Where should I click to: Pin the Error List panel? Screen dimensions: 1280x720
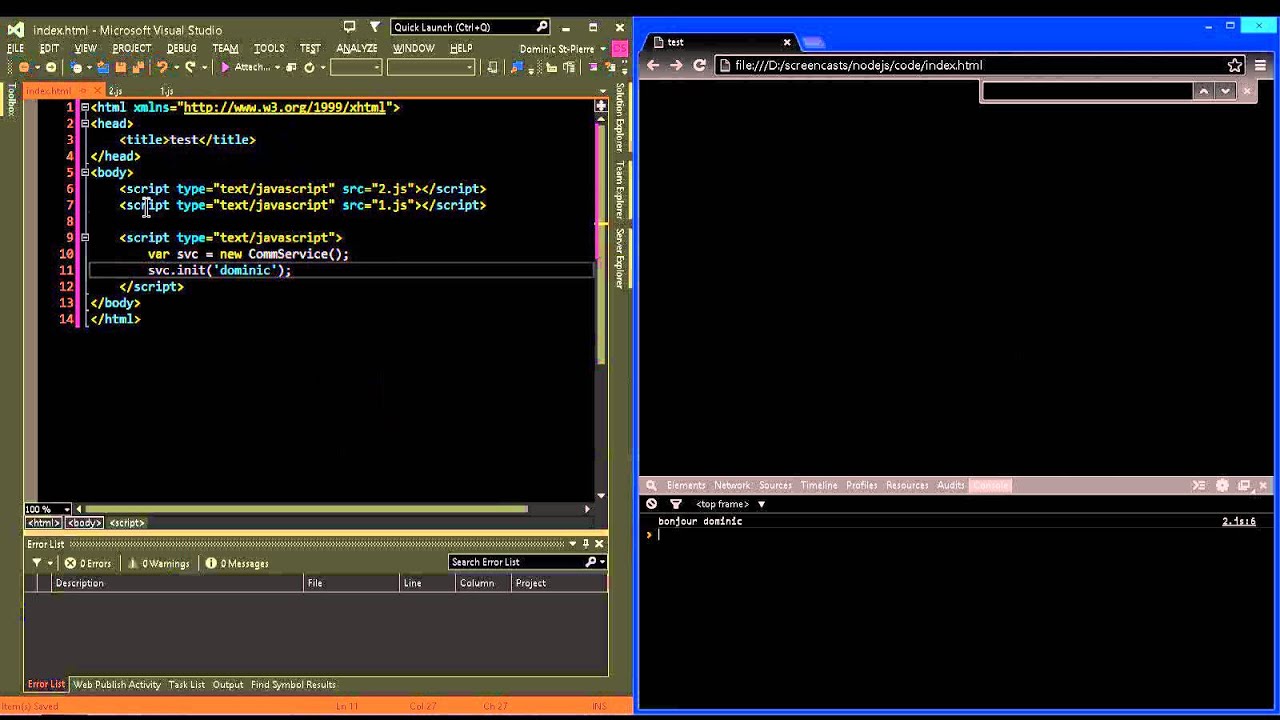tap(586, 544)
